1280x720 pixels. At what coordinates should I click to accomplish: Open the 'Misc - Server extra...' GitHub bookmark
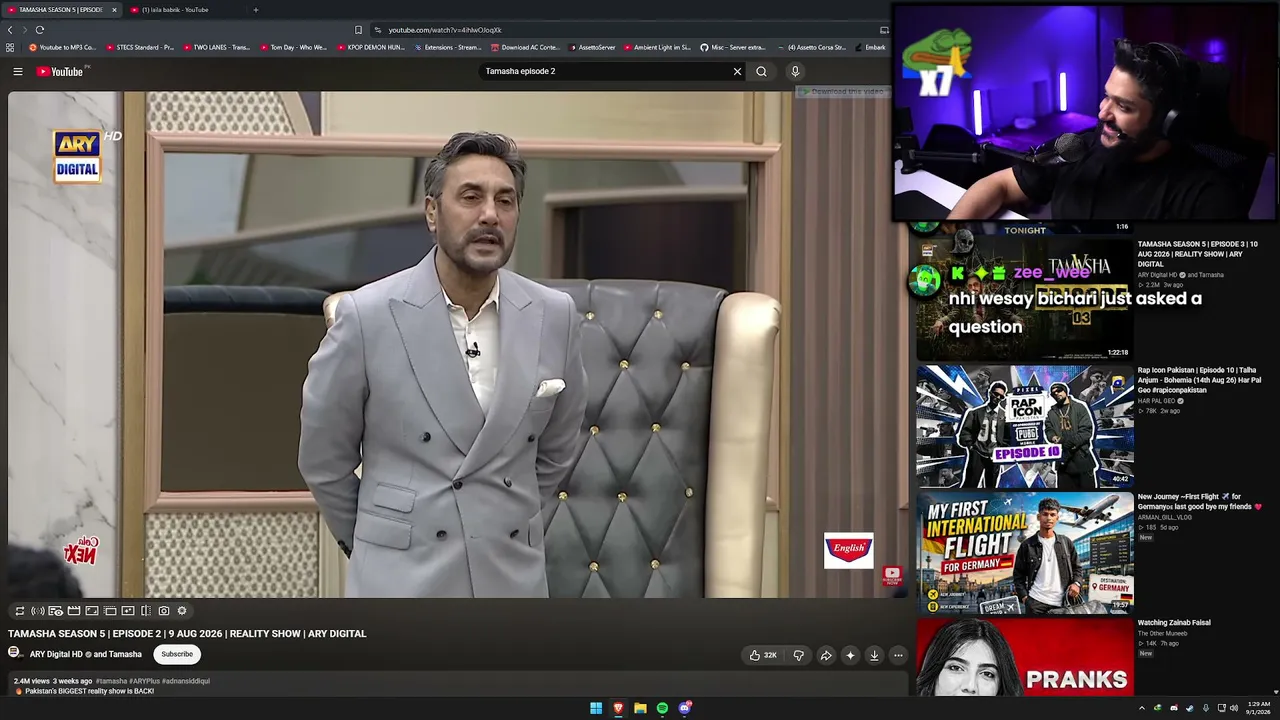733,47
